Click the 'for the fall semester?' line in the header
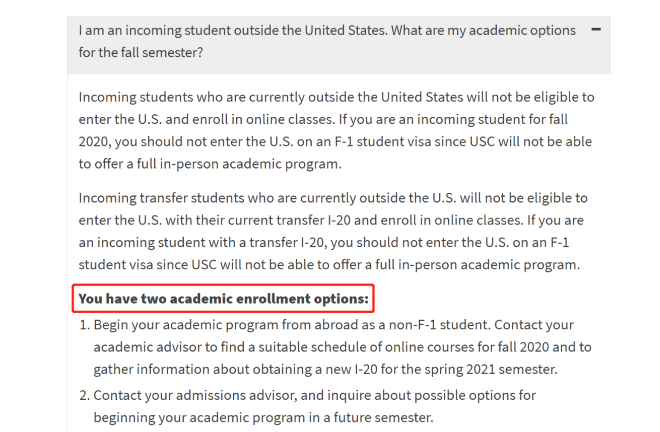 140,52
